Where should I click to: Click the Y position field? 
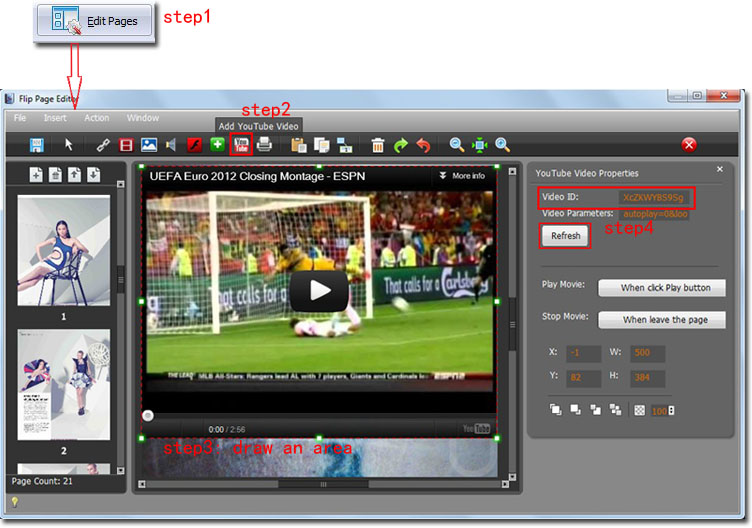tap(583, 377)
